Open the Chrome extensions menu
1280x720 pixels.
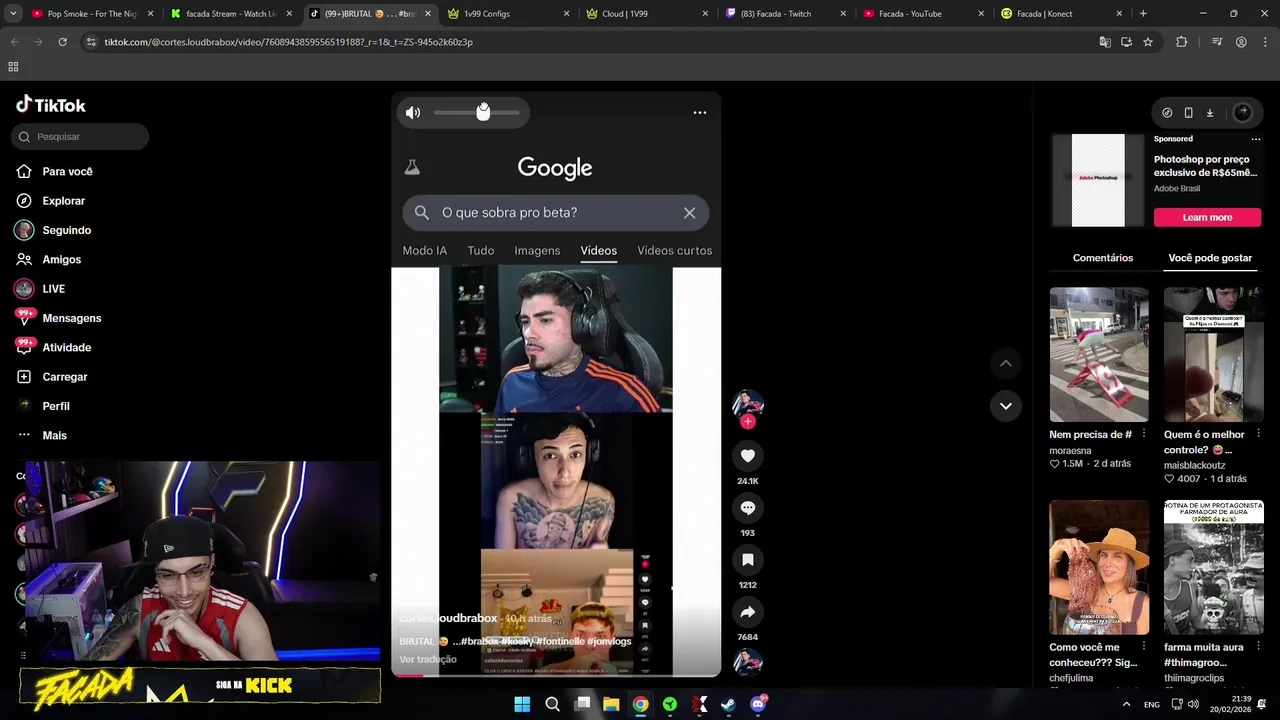[x=1181, y=42]
